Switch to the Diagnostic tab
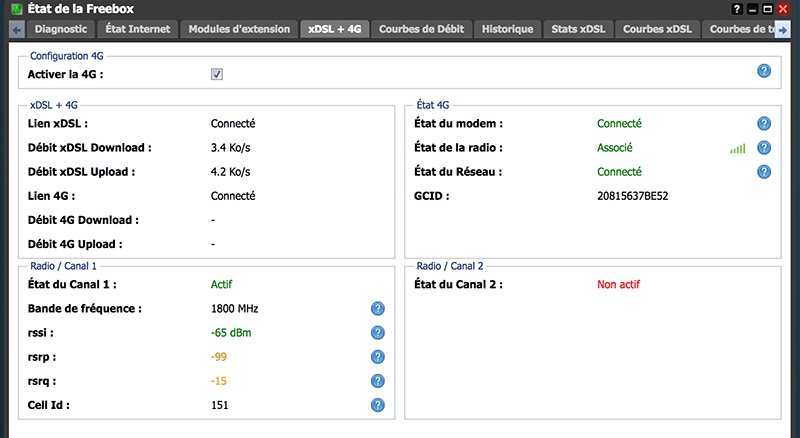Viewport: 800px width, 438px height. [x=61, y=29]
